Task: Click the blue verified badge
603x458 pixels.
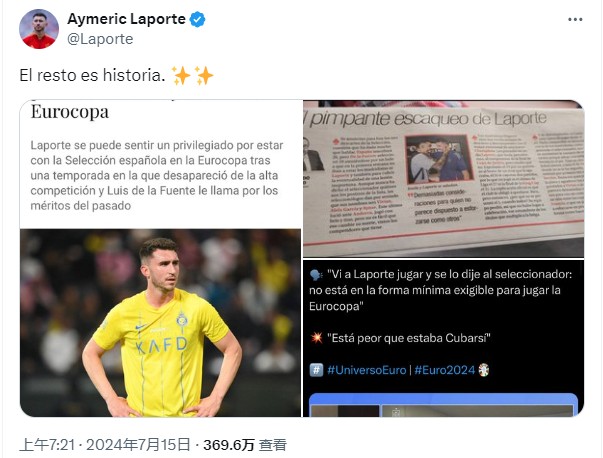Action: click(198, 19)
